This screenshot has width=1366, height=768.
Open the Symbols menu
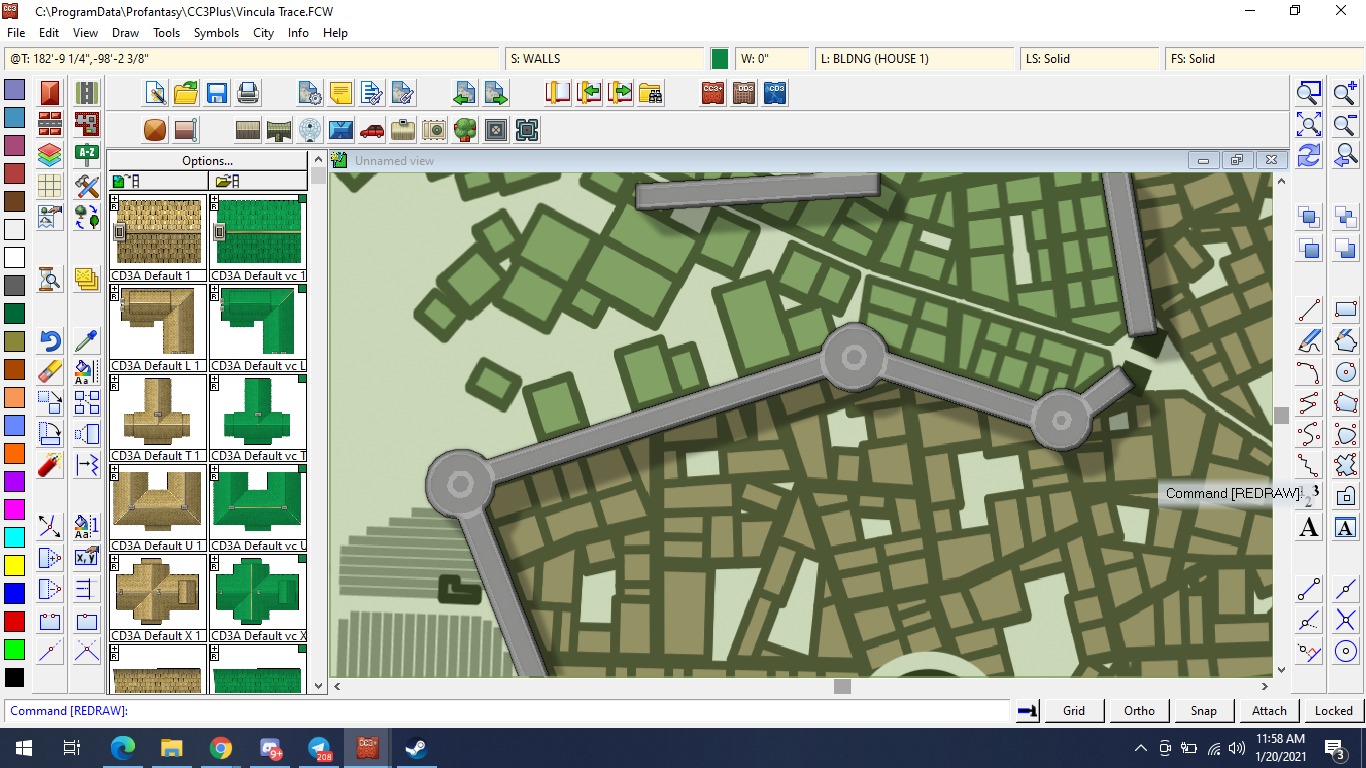coord(216,33)
